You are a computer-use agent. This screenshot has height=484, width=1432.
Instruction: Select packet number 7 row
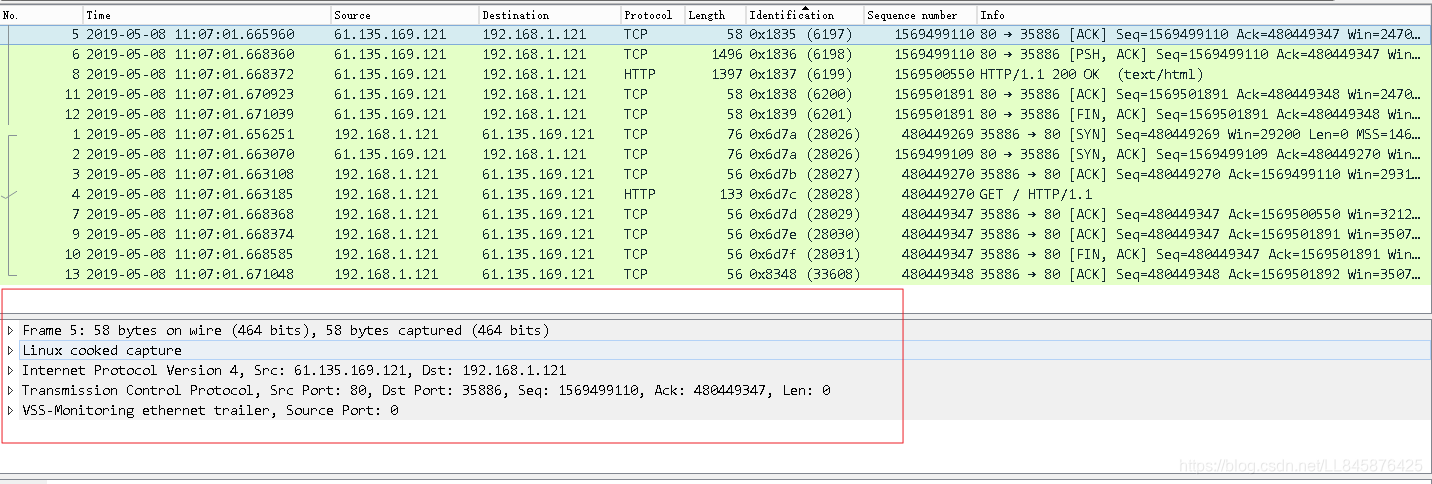click(x=716, y=214)
